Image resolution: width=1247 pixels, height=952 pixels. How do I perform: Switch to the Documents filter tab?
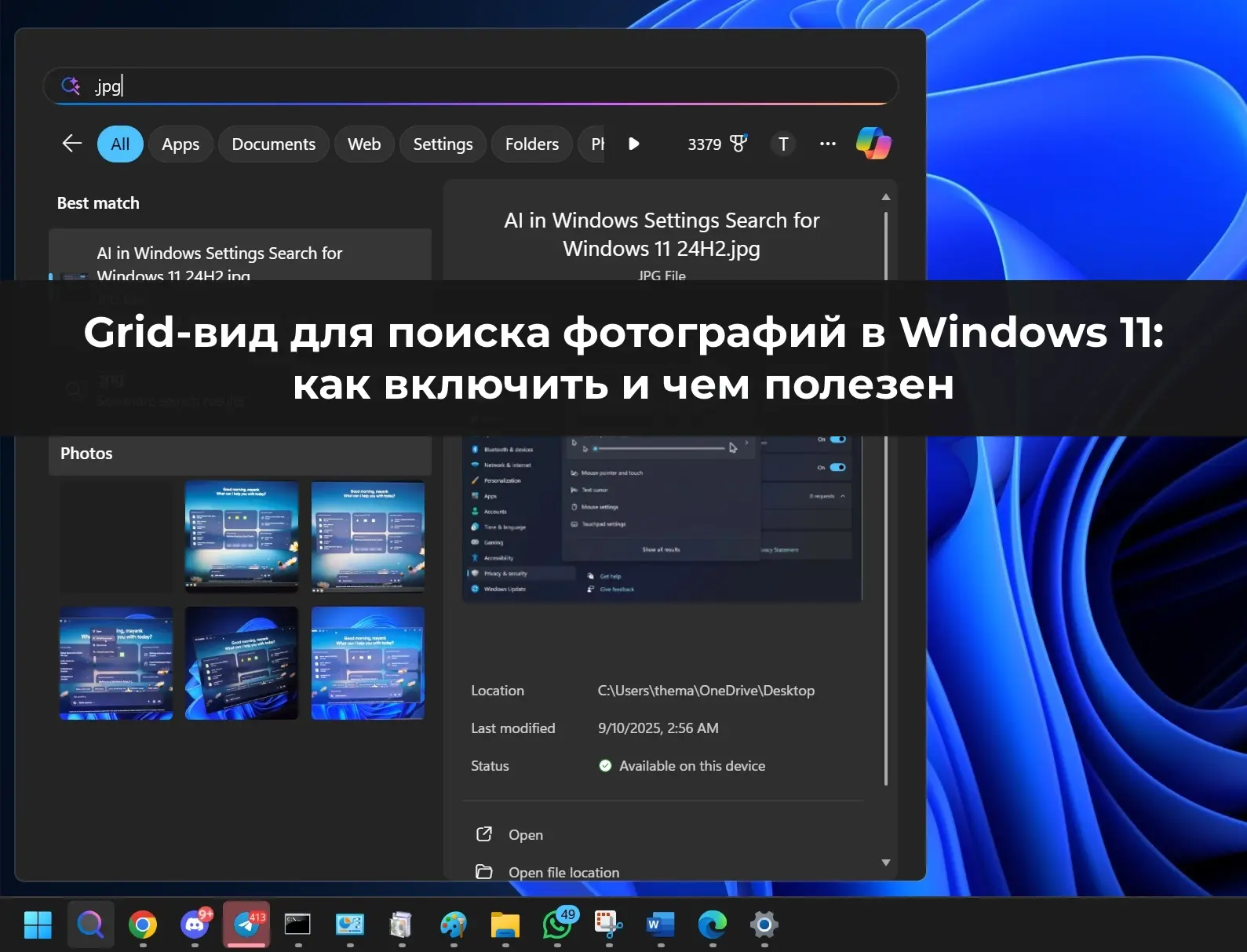pyautogui.click(x=273, y=144)
